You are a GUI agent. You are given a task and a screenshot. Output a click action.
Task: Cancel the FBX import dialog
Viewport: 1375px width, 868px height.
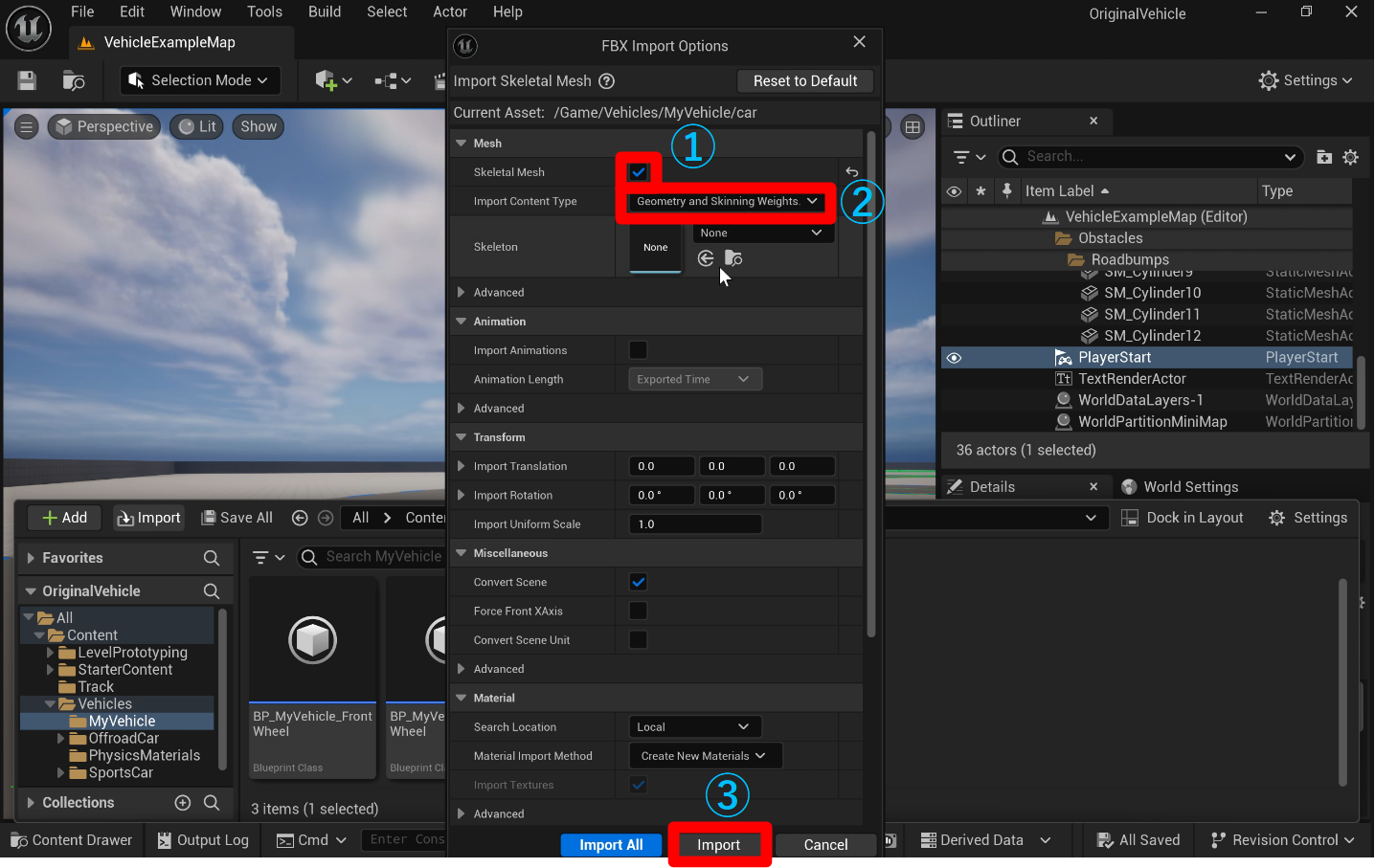coord(825,845)
